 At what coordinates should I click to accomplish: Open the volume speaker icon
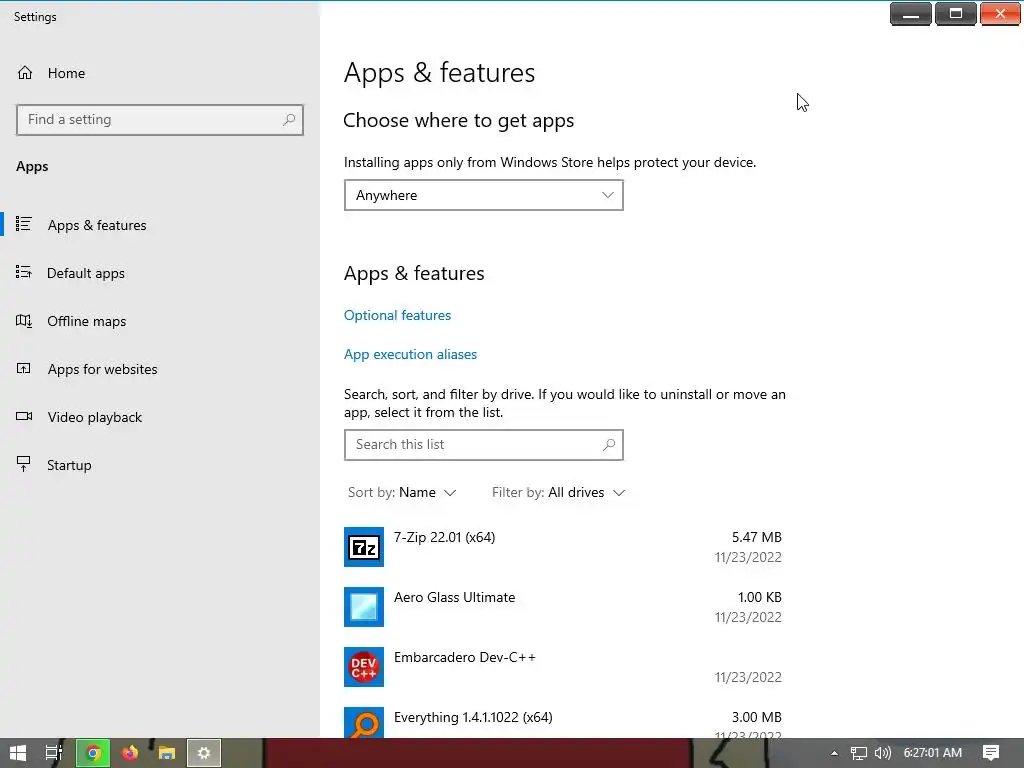click(x=882, y=753)
